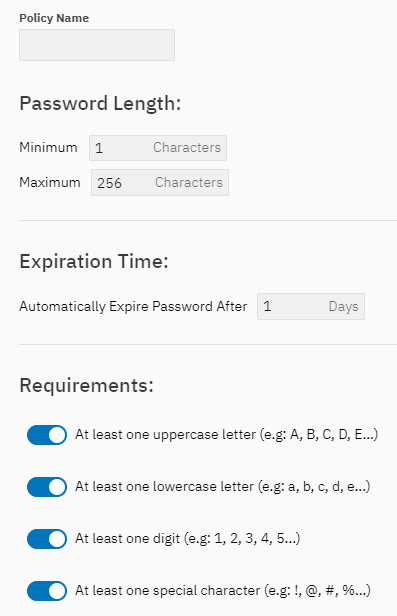The height and width of the screenshot is (616, 397).
Task: Toggle the special character requirement switch
Action: pyautogui.click(x=47, y=591)
